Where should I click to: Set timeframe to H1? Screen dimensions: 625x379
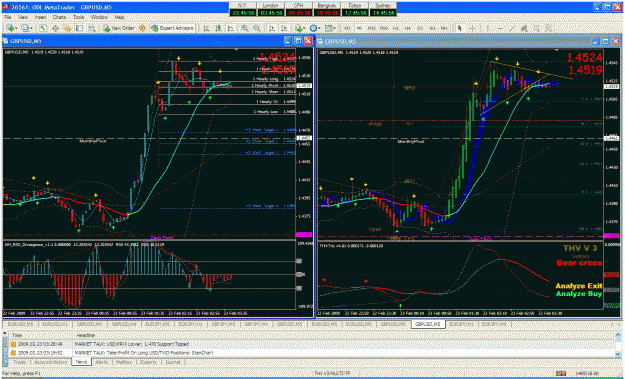[396, 28]
